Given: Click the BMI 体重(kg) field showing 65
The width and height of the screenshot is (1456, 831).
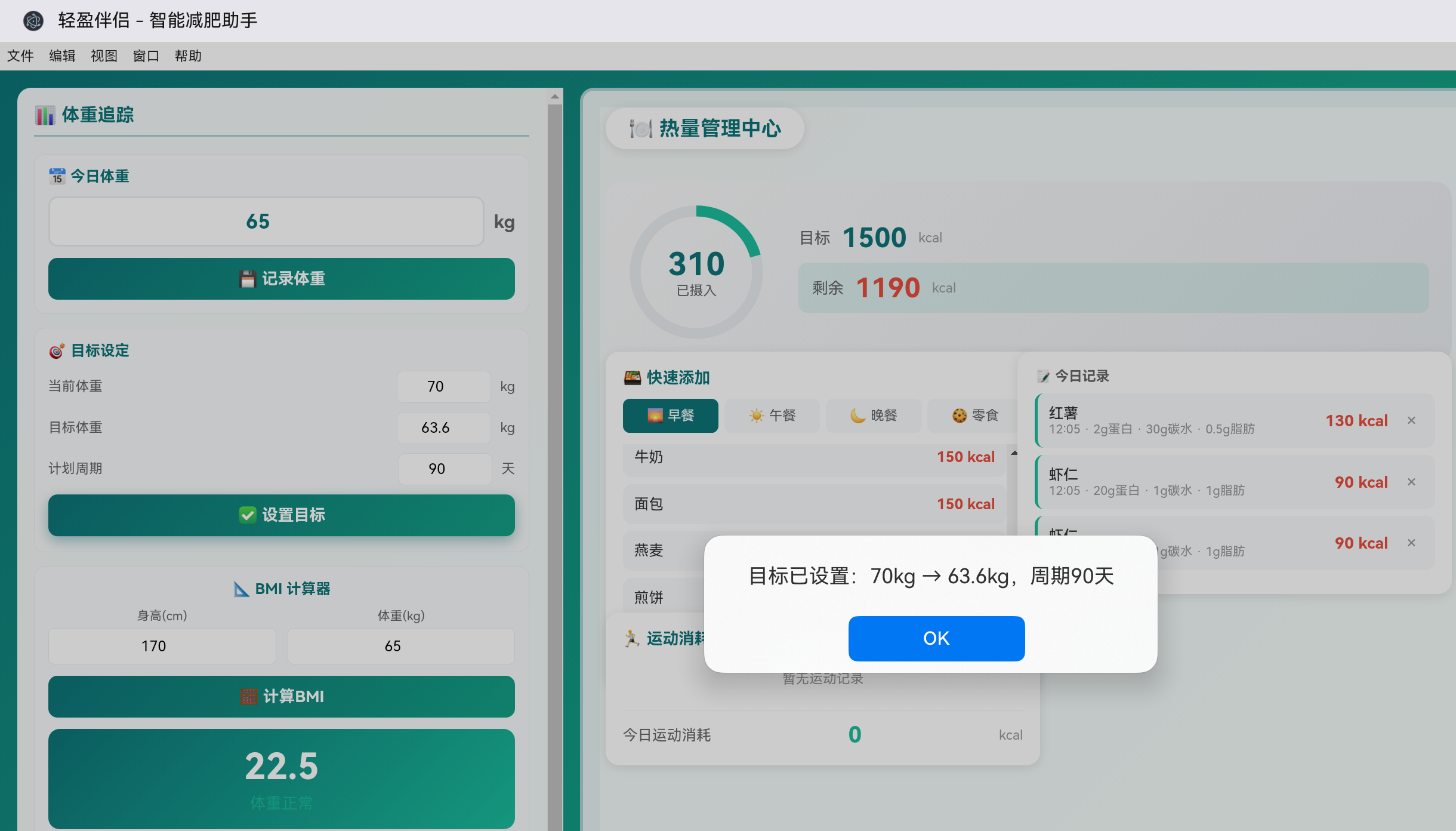Looking at the screenshot, I should point(401,646).
